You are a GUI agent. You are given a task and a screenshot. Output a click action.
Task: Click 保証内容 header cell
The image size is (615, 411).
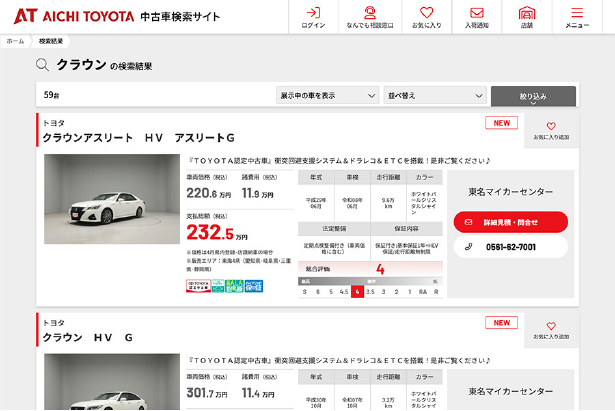click(x=406, y=229)
